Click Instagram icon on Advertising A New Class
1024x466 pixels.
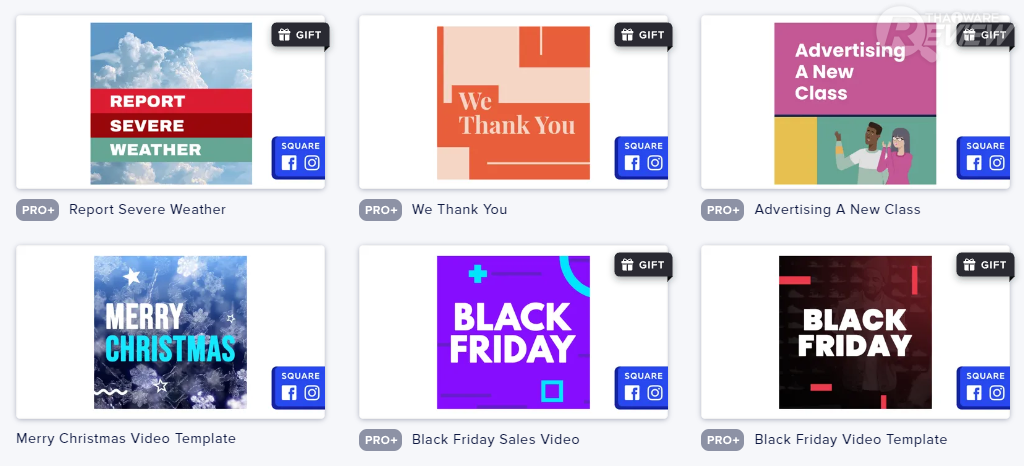pyautogui.click(x=997, y=164)
